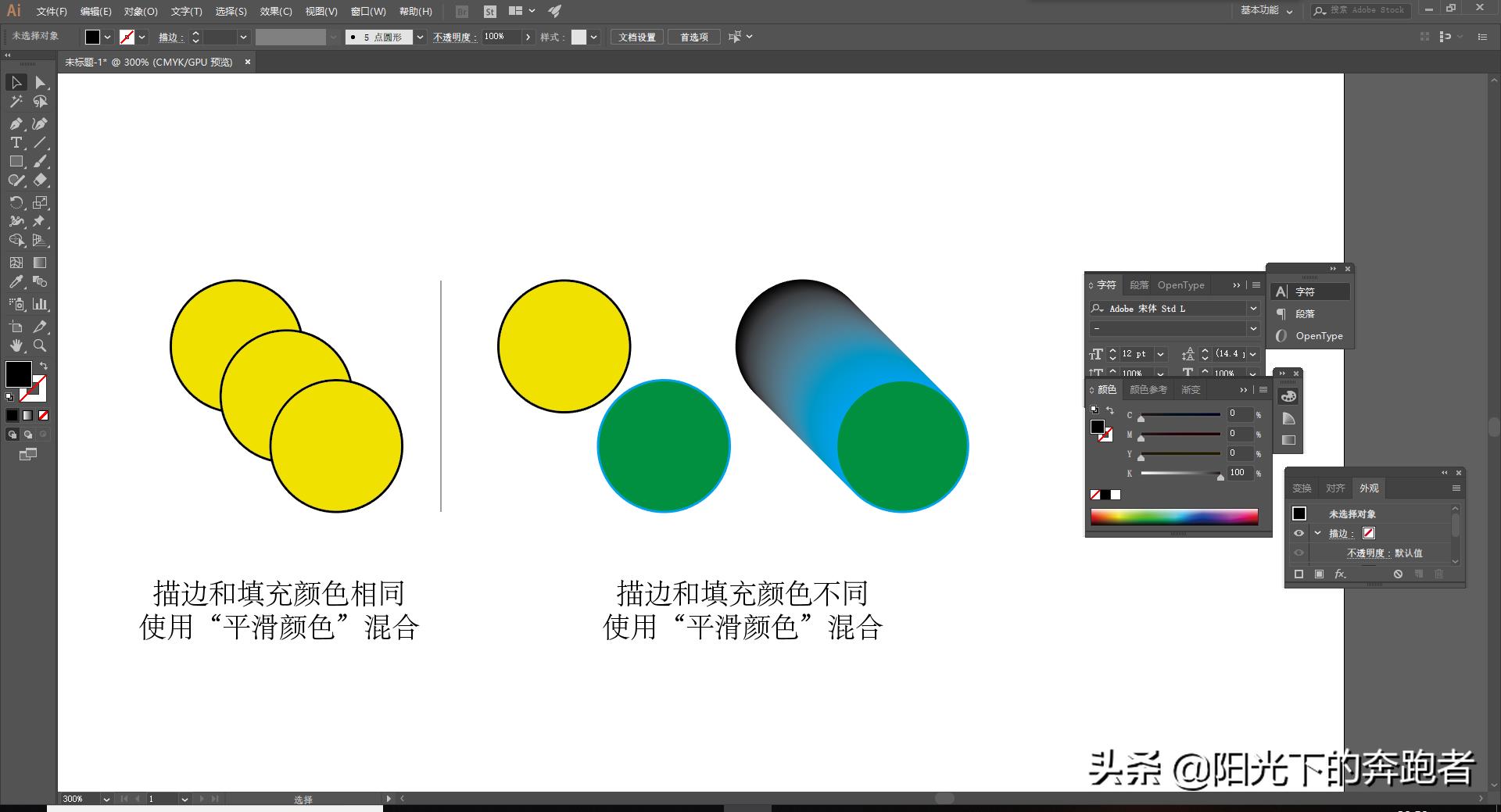Toggle visibility of 不透明度 appearance row
Image resolution: width=1501 pixels, height=812 pixels.
click(1299, 553)
